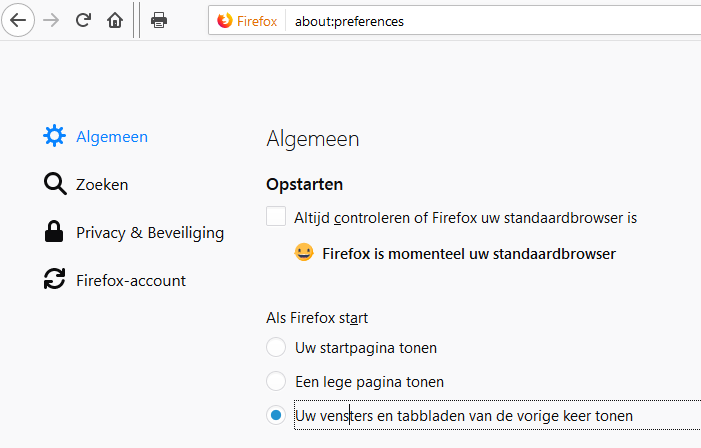This screenshot has height=448, width=701.
Task: Click the Privacy & Beveiliging padlock icon
Action: point(54,232)
